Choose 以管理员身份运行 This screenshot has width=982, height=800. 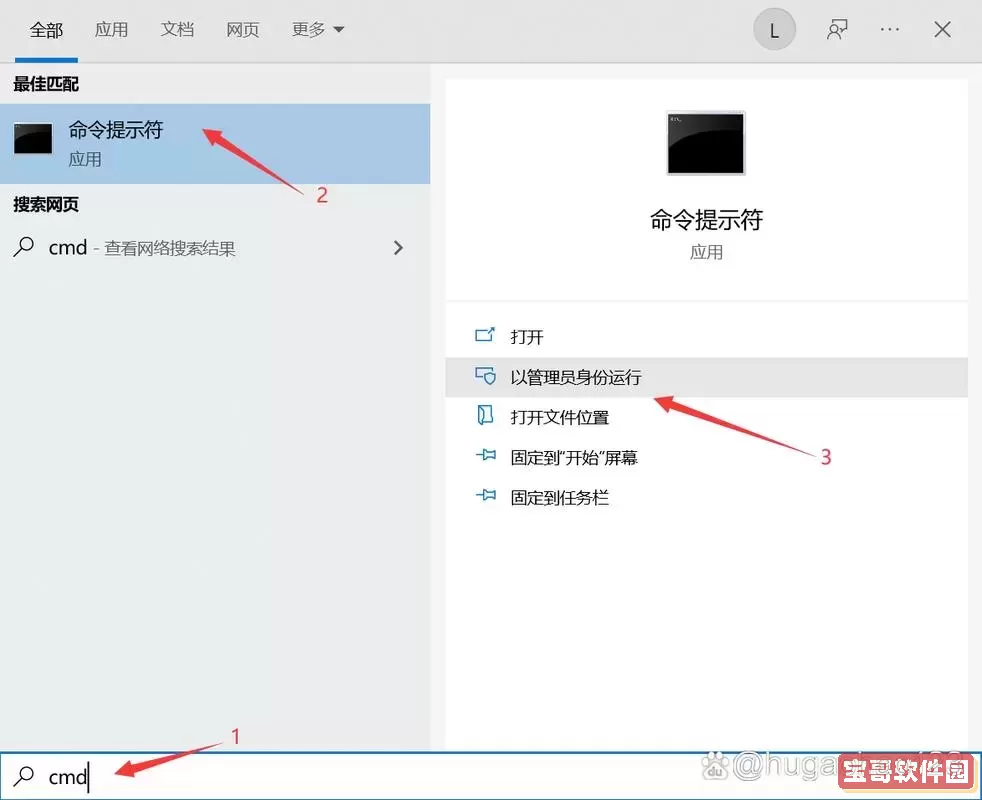click(x=706, y=377)
